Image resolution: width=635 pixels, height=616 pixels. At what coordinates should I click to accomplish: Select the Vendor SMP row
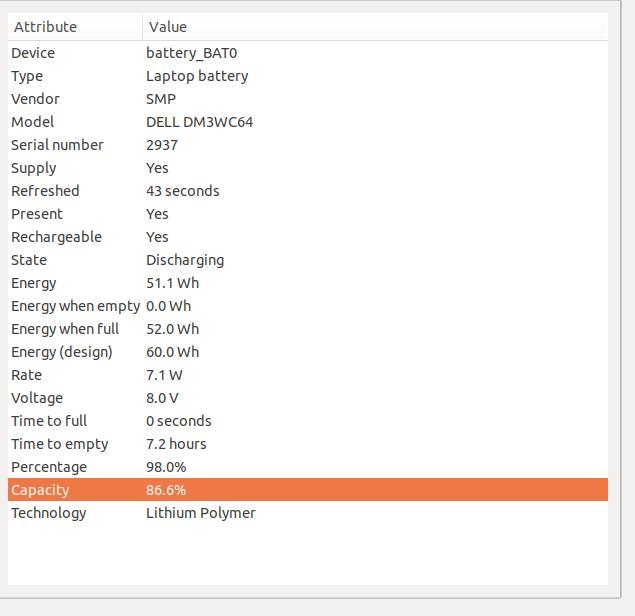308,99
